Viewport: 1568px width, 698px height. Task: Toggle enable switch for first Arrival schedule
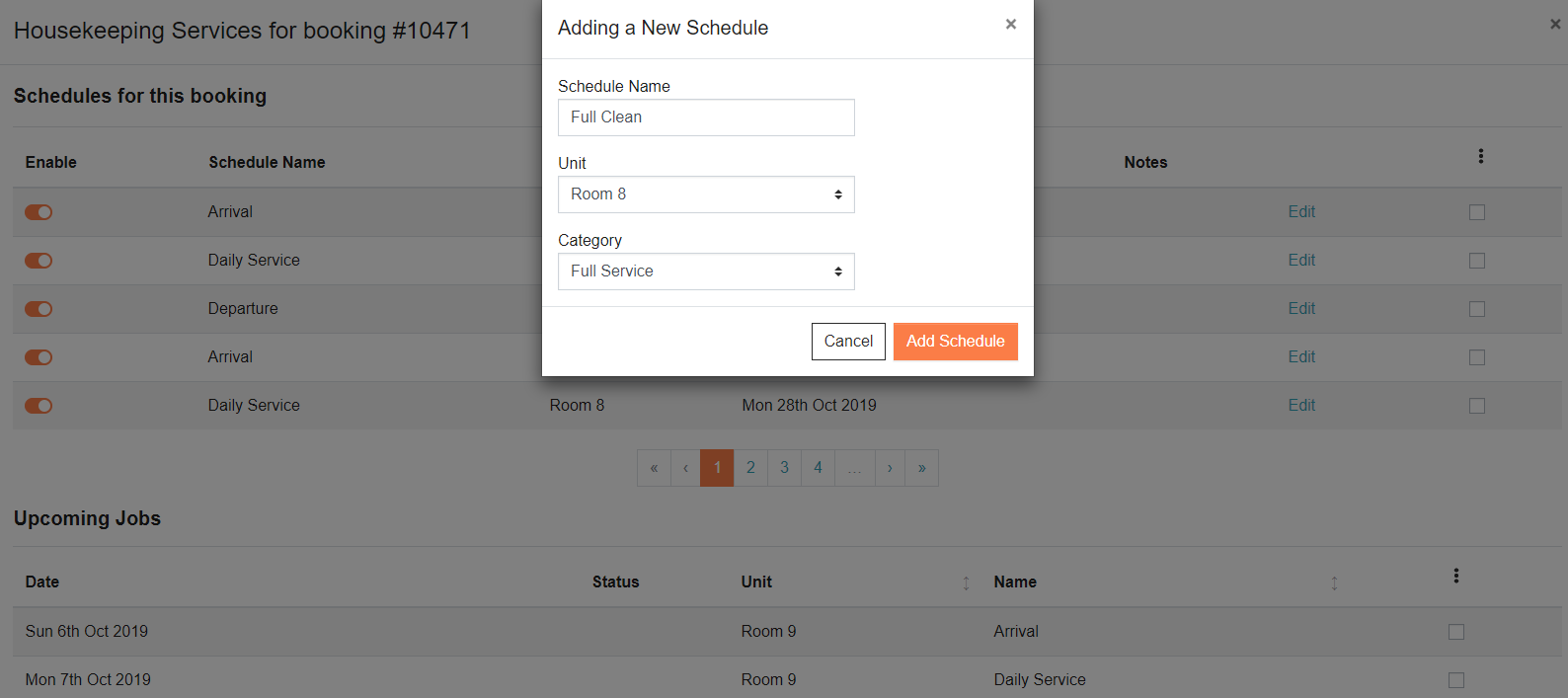(x=39, y=212)
